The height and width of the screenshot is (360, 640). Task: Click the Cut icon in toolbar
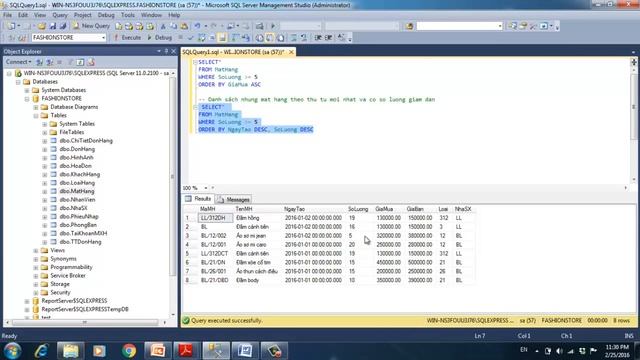163,26
